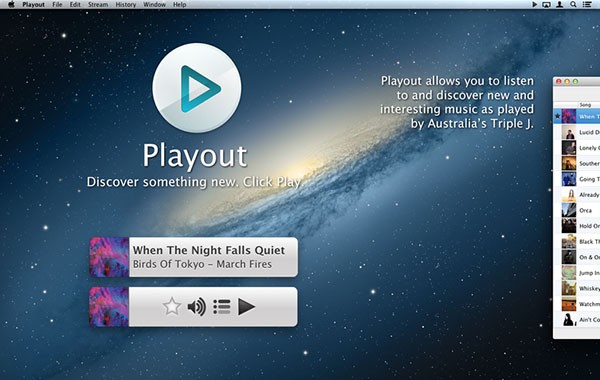Select the highlighted When T… row in history window
Image resolution: width=600 pixels, height=380 pixels.
click(x=577, y=116)
